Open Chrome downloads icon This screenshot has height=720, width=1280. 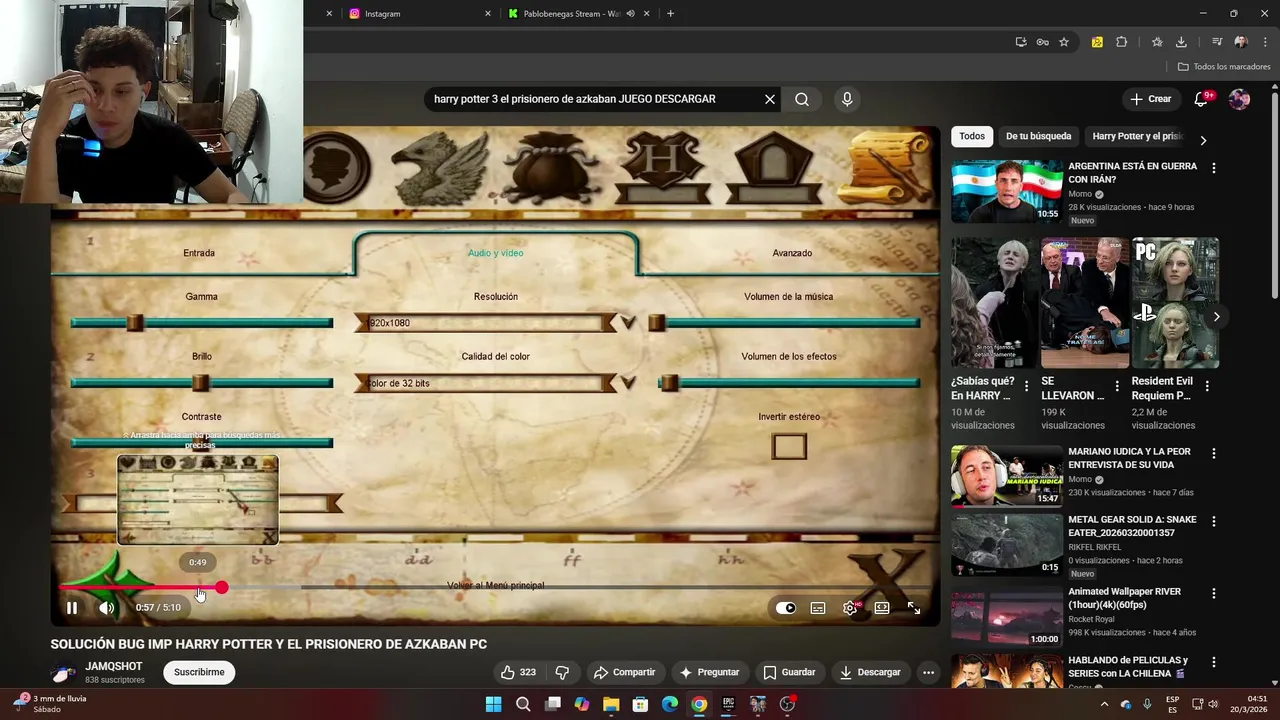click(x=1181, y=42)
